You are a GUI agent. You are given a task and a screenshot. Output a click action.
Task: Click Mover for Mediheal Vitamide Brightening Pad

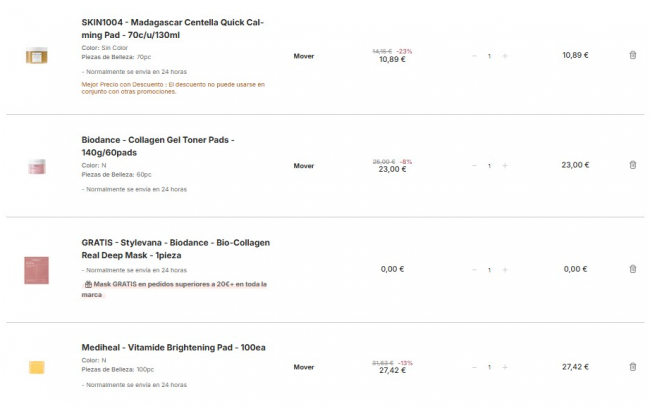304,367
